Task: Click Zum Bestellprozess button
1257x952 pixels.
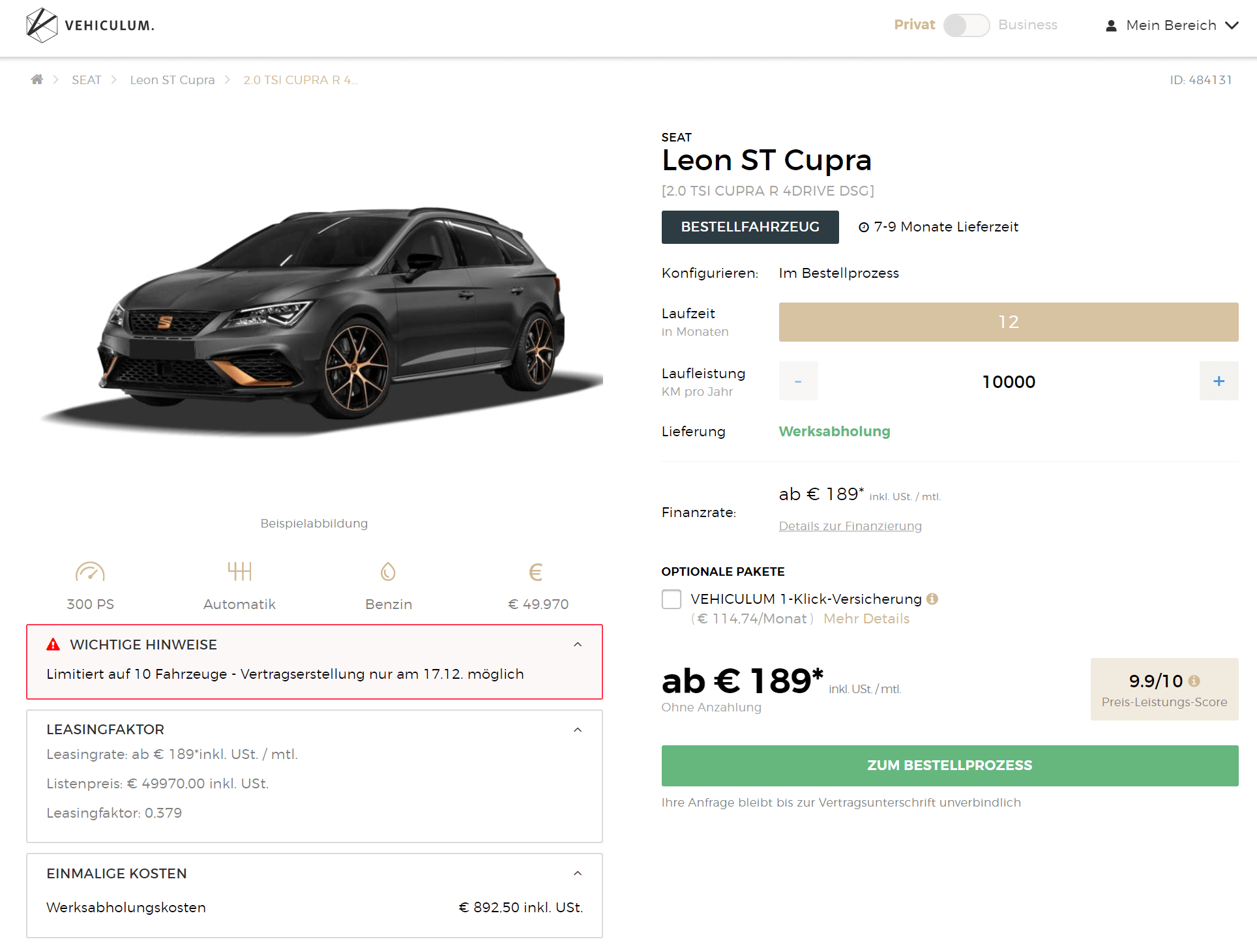Action: pos(950,766)
